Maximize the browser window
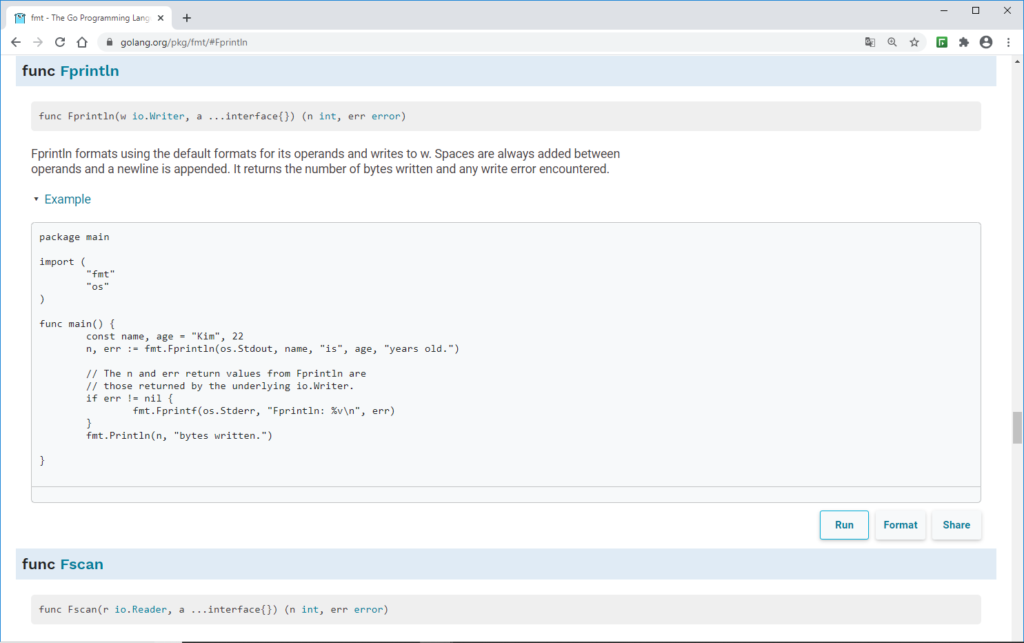This screenshot has height=643, width=1024. (976, 10)
